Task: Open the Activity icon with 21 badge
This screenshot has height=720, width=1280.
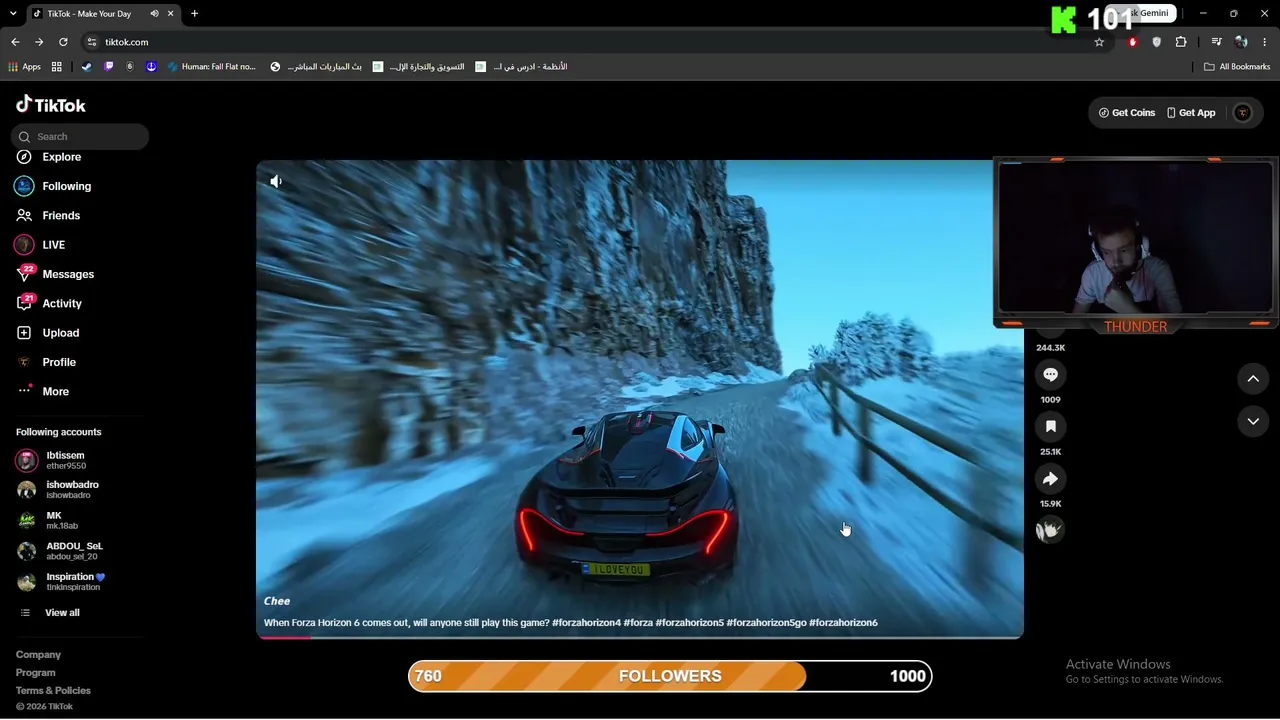Action: tap(24, 303)
